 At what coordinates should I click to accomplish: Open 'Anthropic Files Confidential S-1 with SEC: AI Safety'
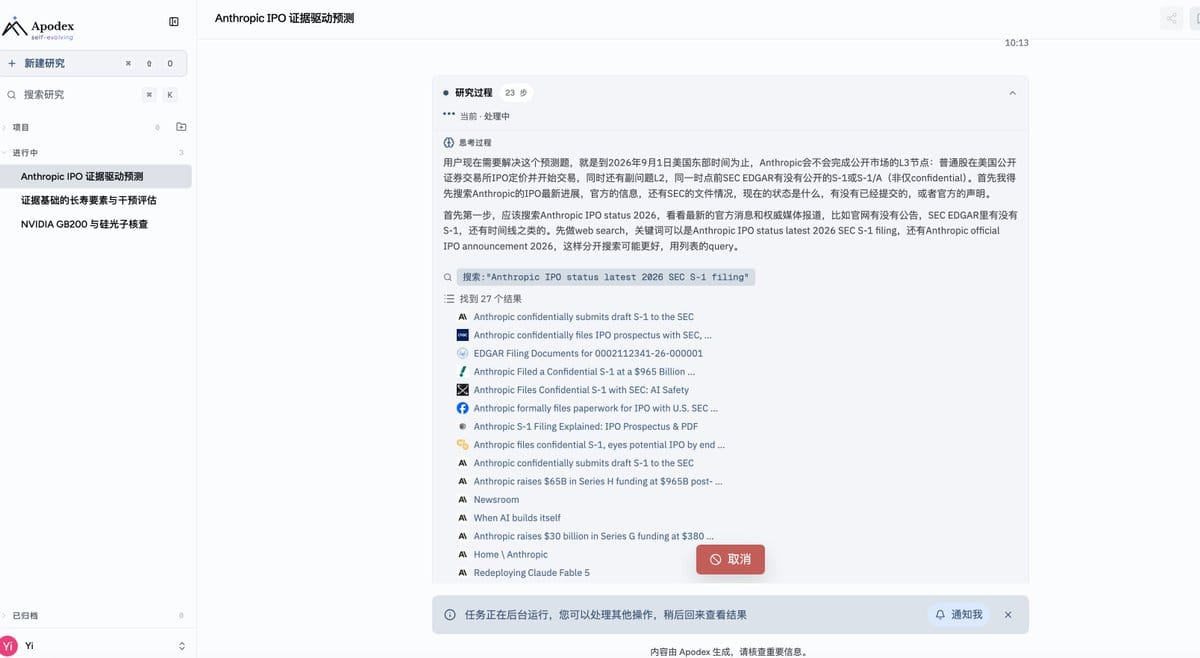point(581,390)
